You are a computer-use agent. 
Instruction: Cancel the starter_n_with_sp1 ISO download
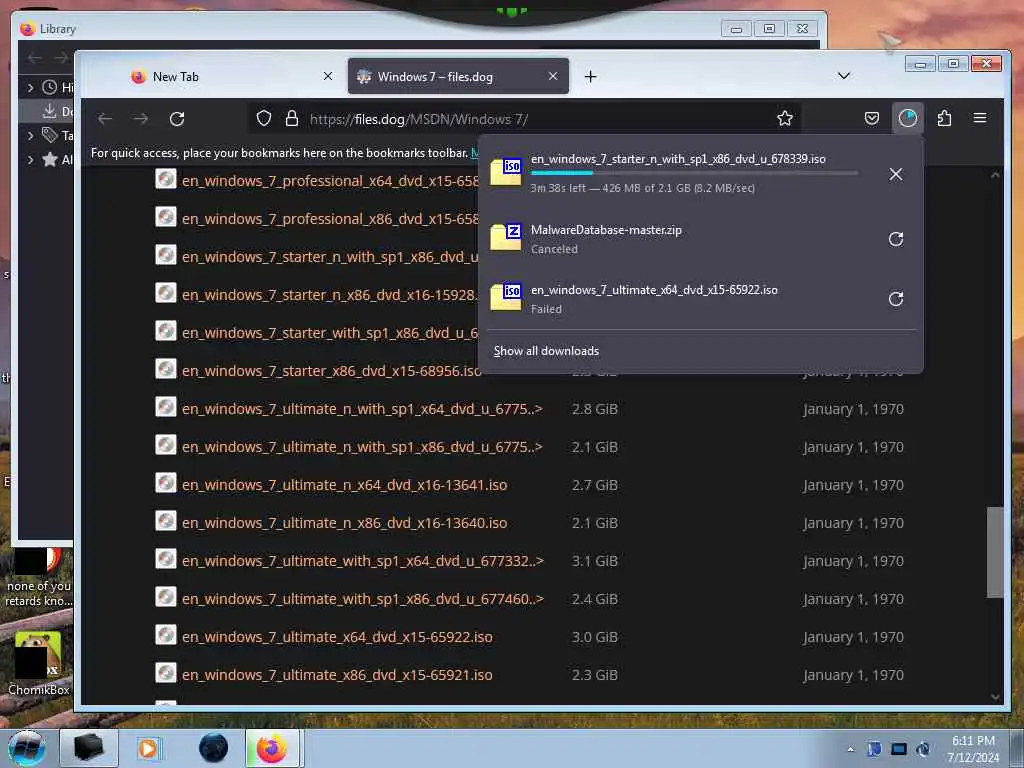[895, 174]
